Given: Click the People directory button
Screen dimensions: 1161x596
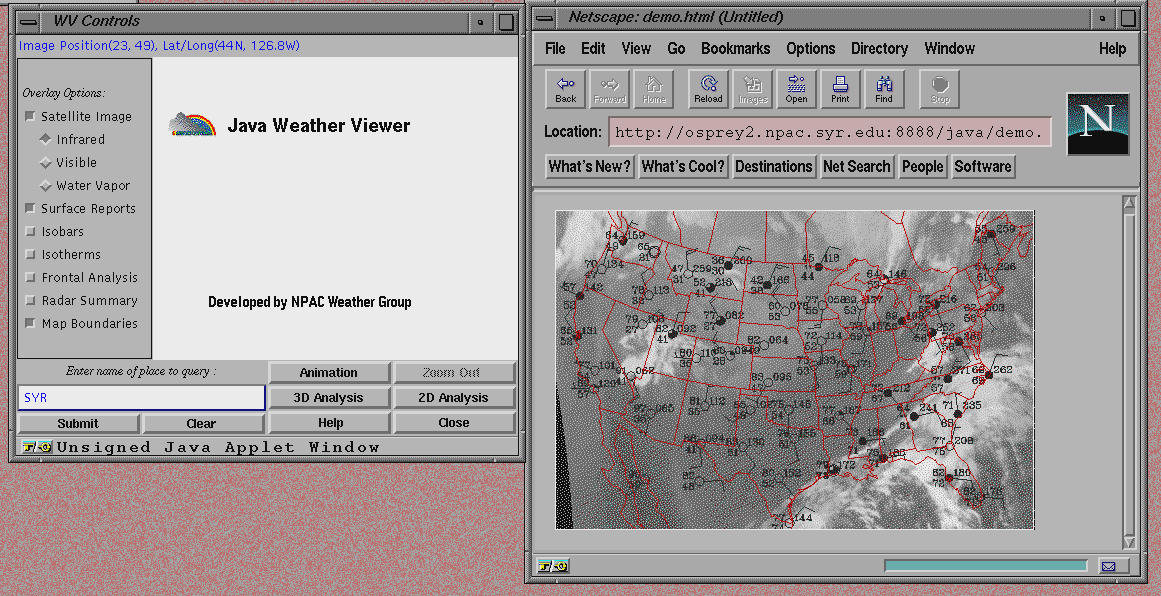Looking at the screenshot, I should coord(923,167).
